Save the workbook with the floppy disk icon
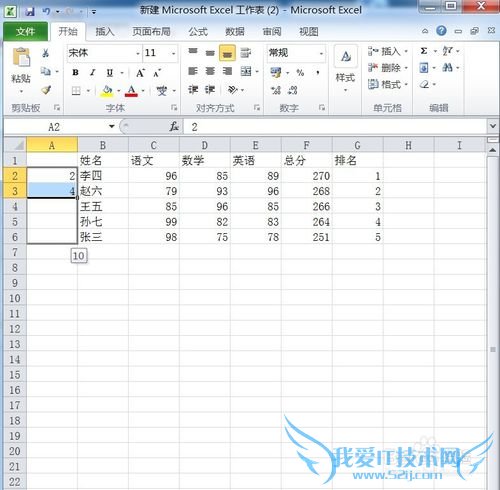The width and height of the screenshot is (500, 490). pos(30,12)
